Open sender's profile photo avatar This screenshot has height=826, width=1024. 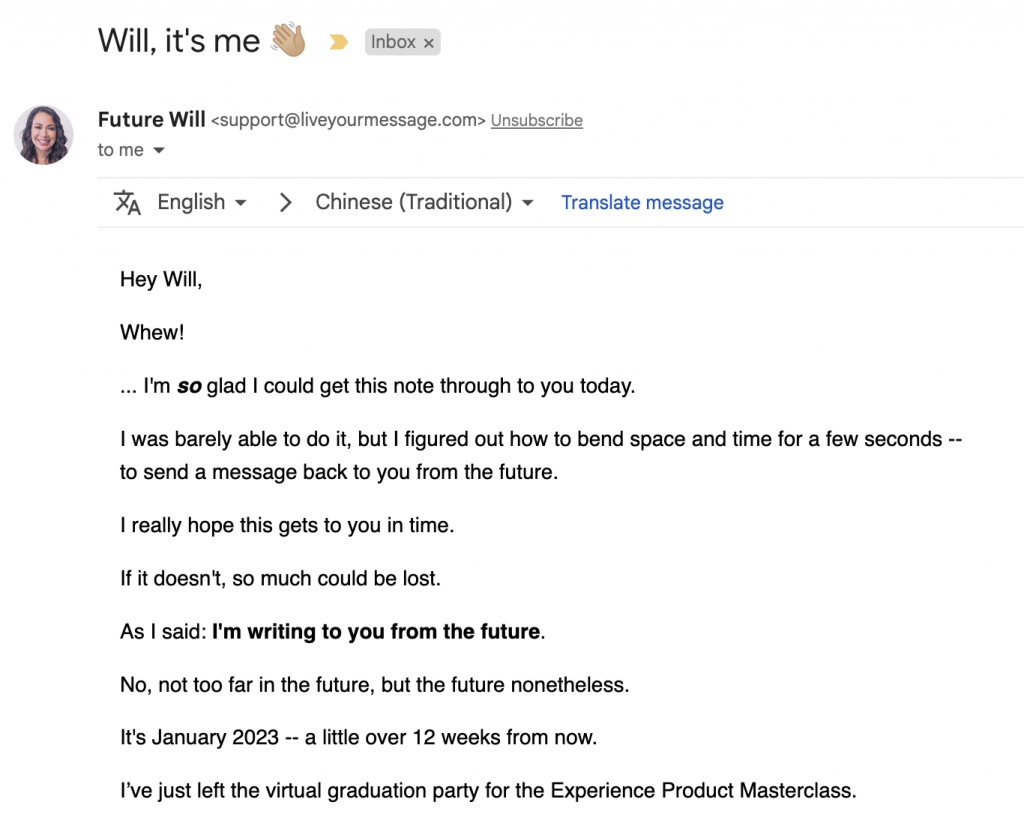[43, 135]
